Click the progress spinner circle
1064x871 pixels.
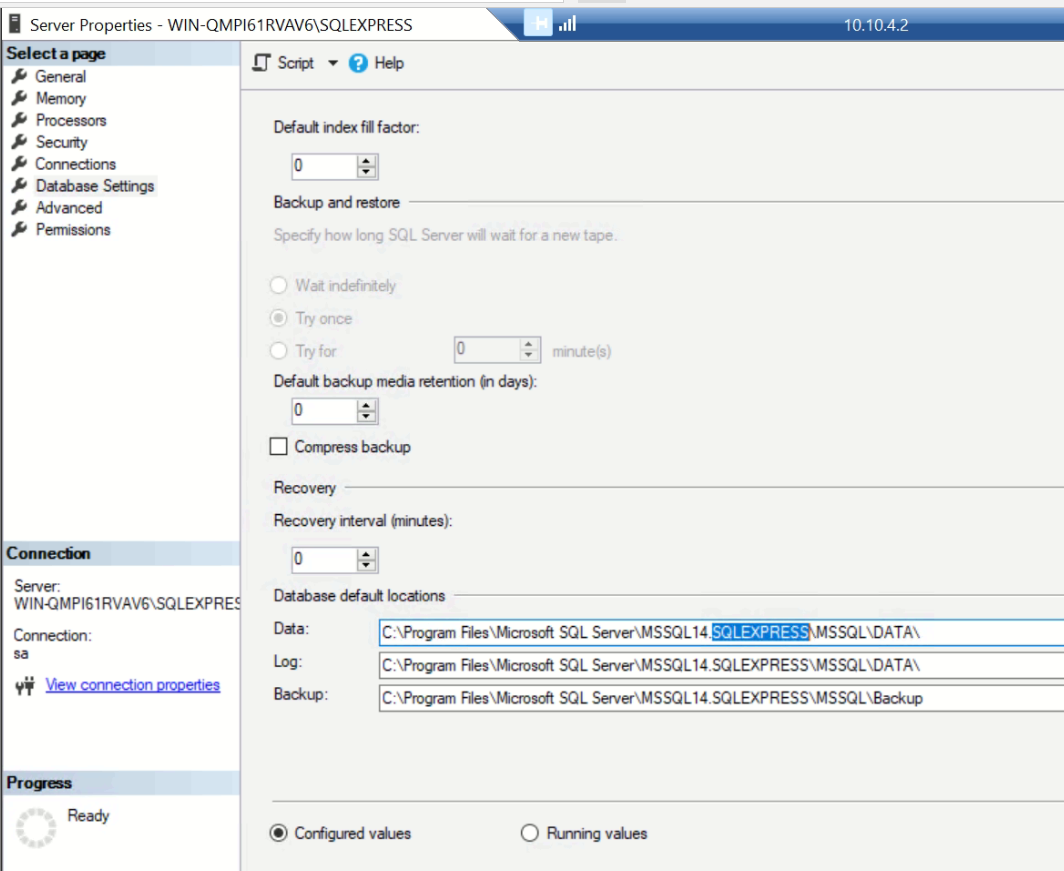[x=36, y=828]
